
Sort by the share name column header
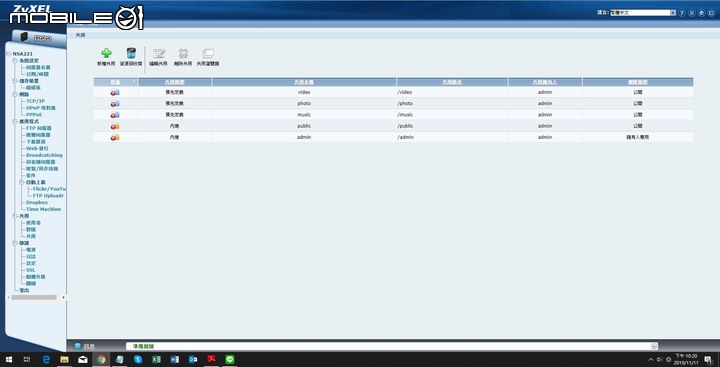pos(304,82)
